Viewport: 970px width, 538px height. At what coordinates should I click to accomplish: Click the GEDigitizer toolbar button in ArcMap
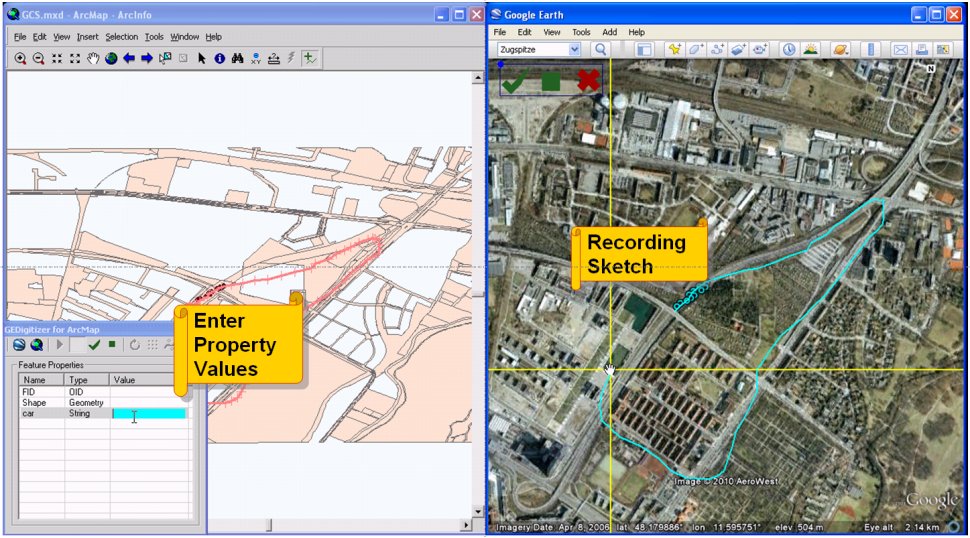point(309,58)
